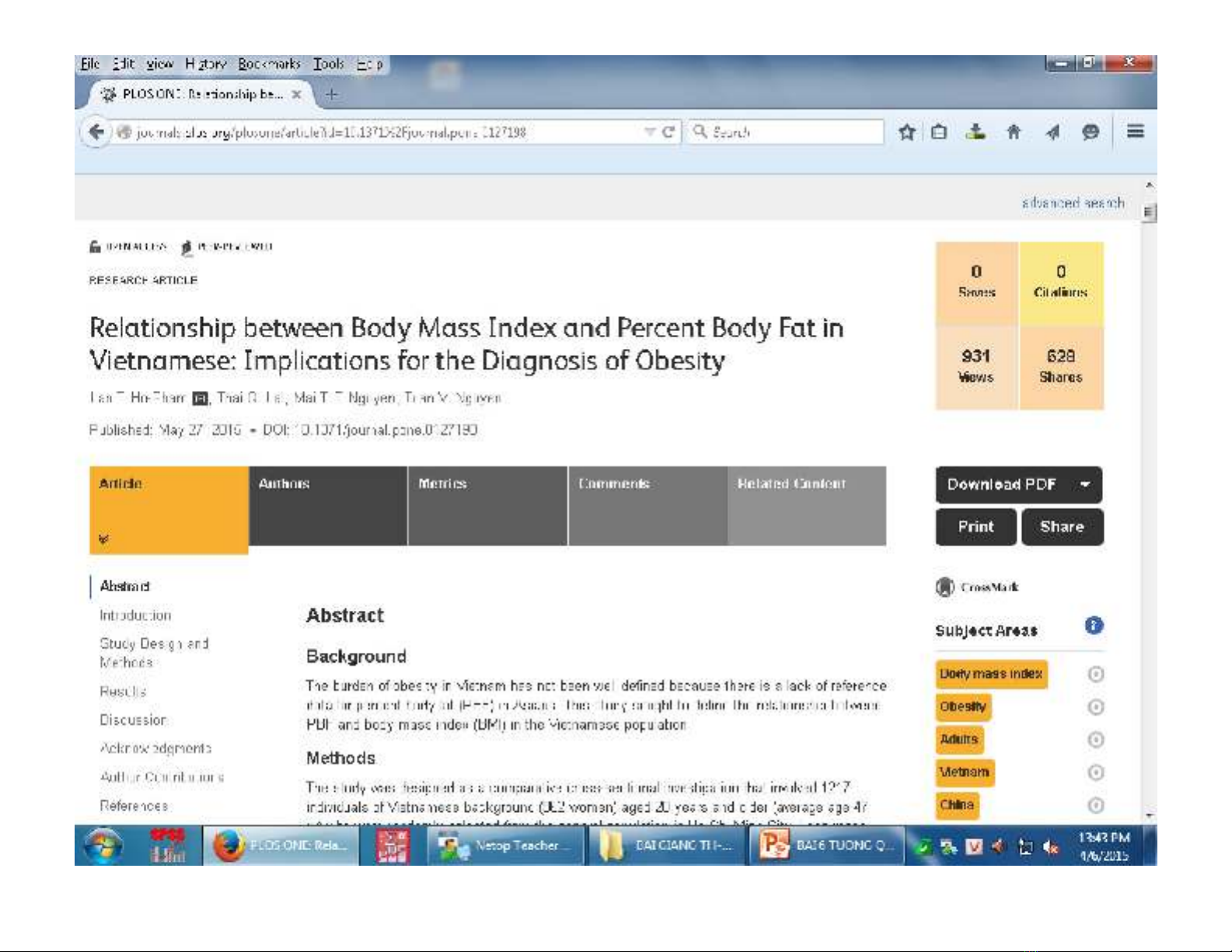Open the downloads arrow icon
The width and height of the screenshot is (1232, 952).
pyautogui.click(x=975, y=132)
